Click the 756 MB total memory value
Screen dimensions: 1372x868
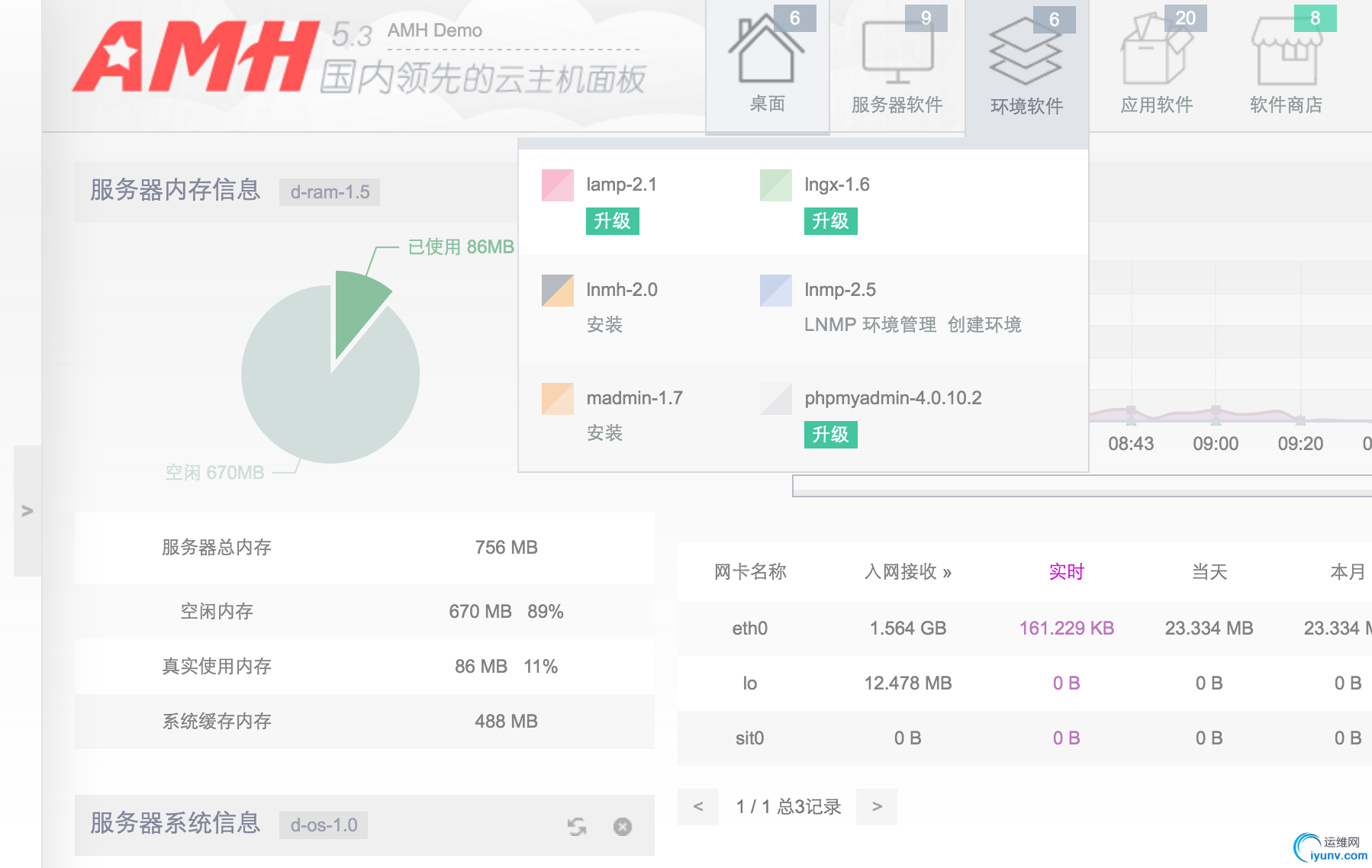pos(507,548)
